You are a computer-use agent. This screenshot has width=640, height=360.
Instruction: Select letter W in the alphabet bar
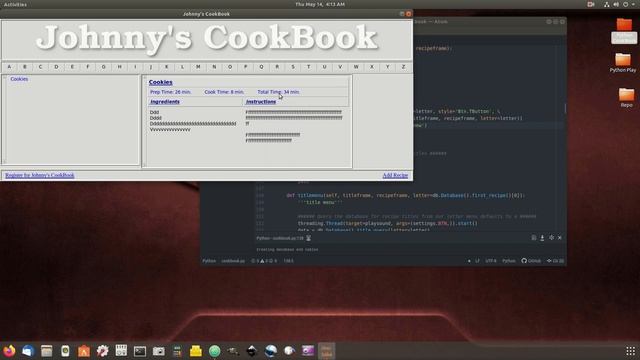point(356,67)
